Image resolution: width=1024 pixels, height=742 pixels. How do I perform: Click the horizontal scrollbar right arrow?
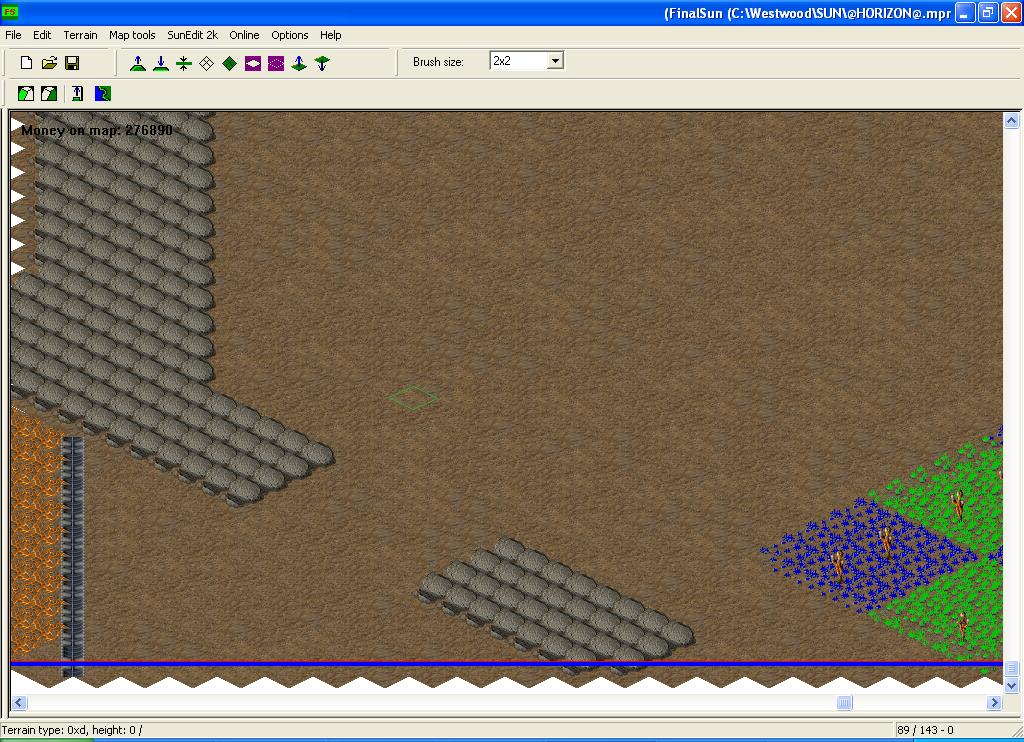[994, 703]
